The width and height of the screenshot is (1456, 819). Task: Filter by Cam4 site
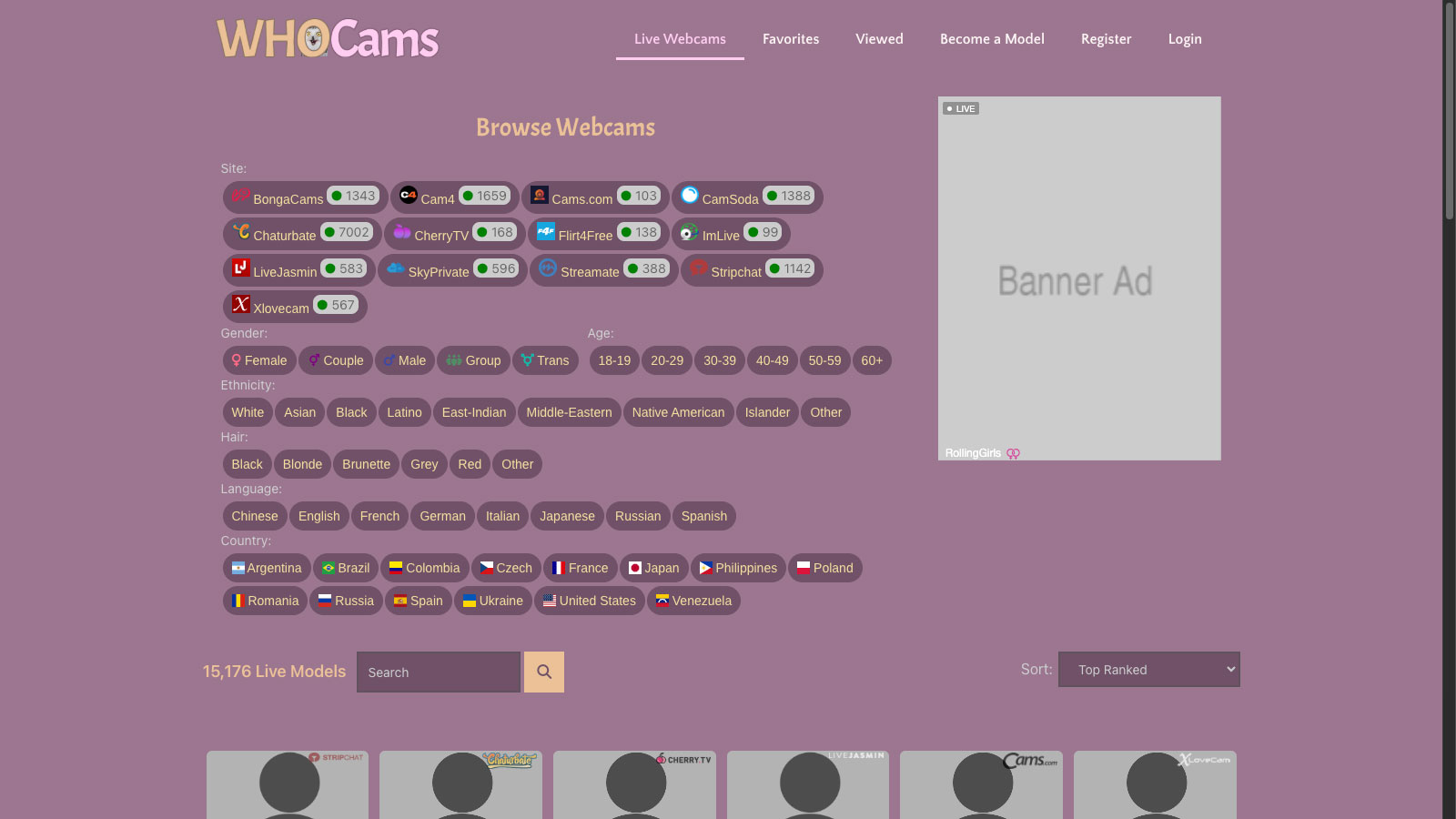(454, 197)
